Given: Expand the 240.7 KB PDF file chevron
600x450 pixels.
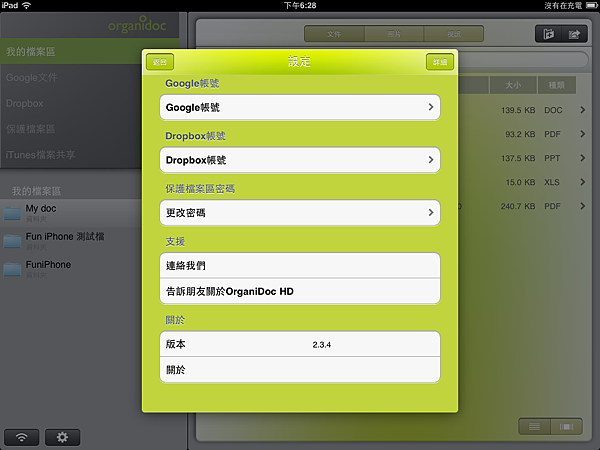Looking at the screenshot, I should coord(582,206).
